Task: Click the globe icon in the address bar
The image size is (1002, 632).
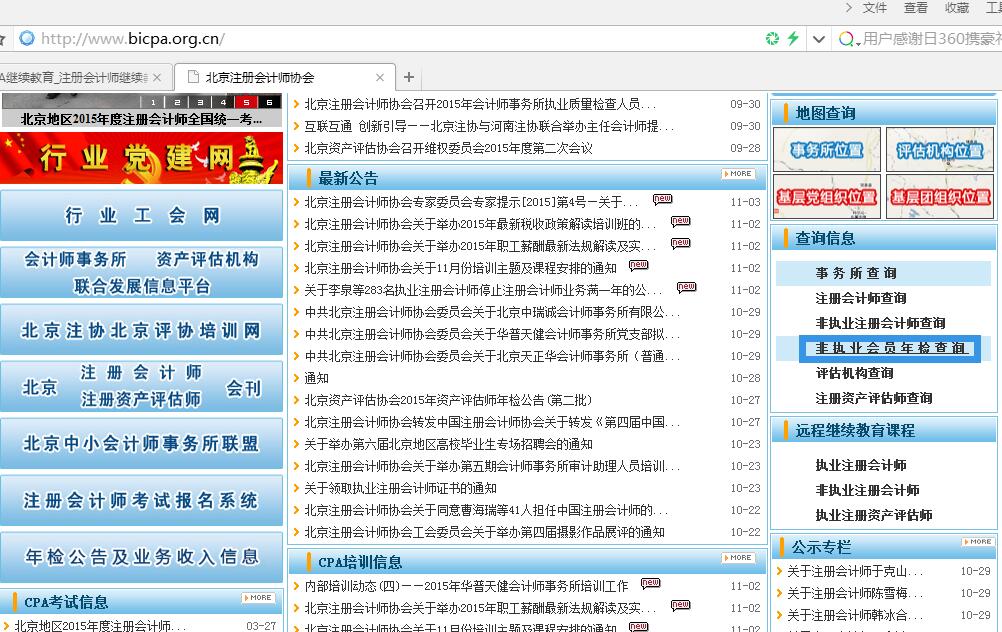Action: click(x=29, y=38)
